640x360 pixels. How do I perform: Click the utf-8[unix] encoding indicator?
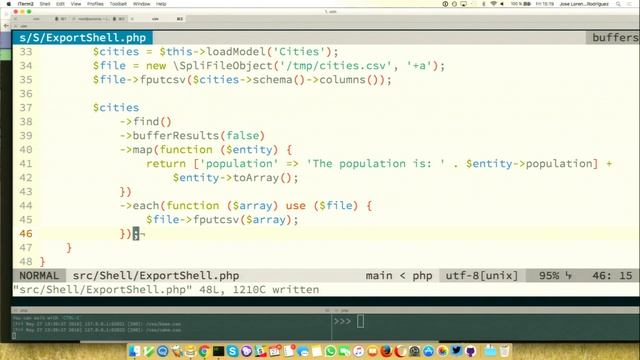coord(482,276)
